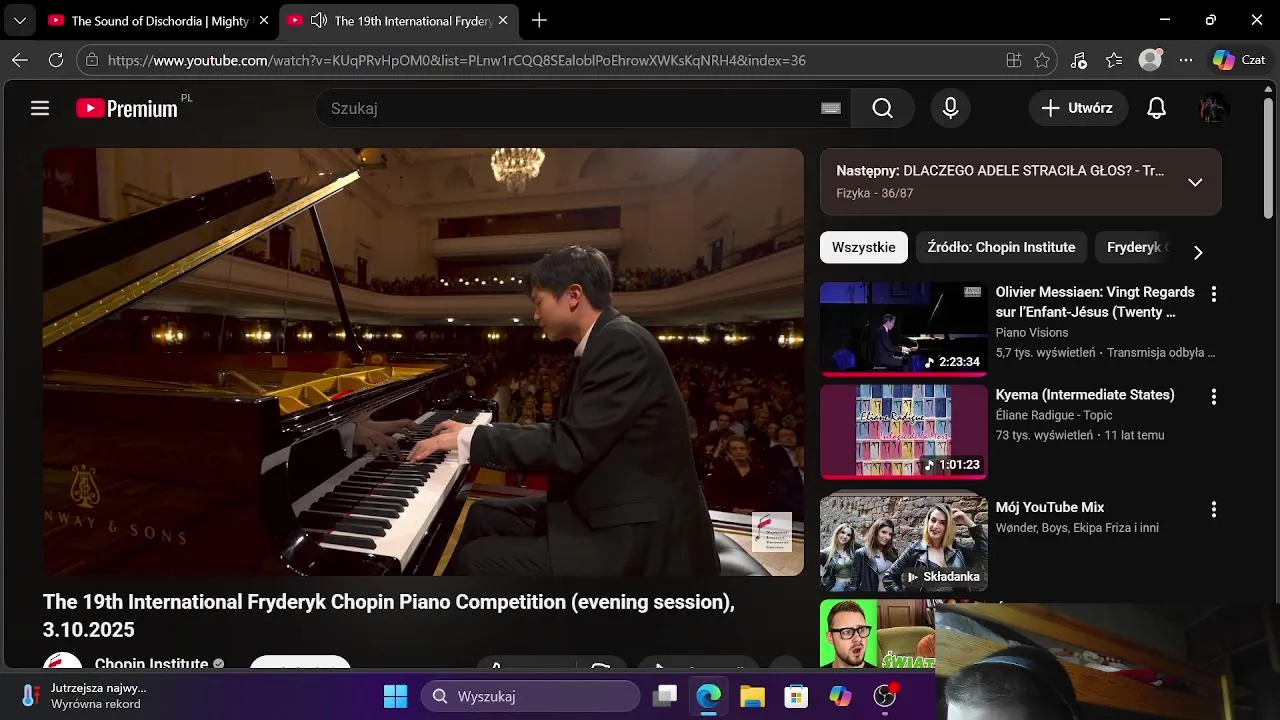
Task: Open Olivier Messiaen Vingt Regards video thumbnail
Action: point(904,329)
